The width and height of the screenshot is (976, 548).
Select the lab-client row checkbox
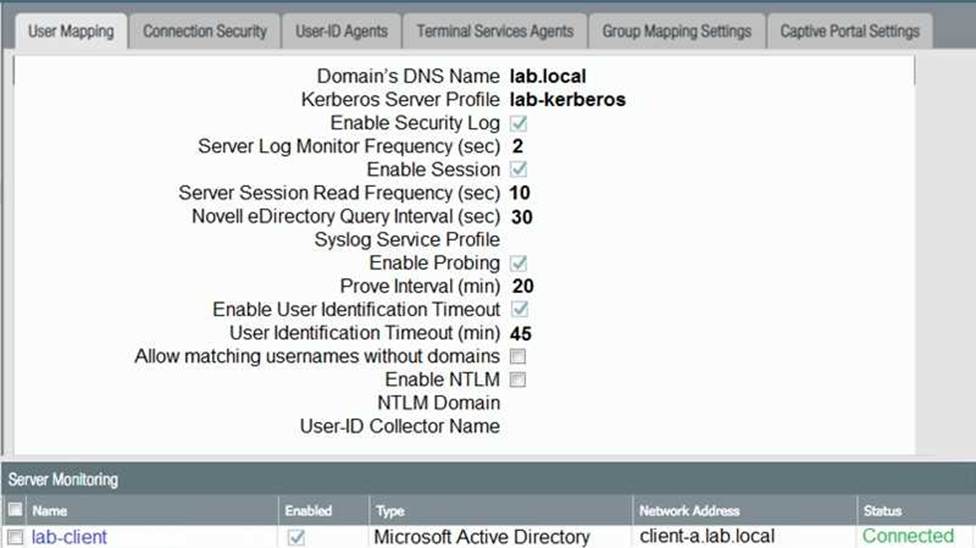point(14,538)
